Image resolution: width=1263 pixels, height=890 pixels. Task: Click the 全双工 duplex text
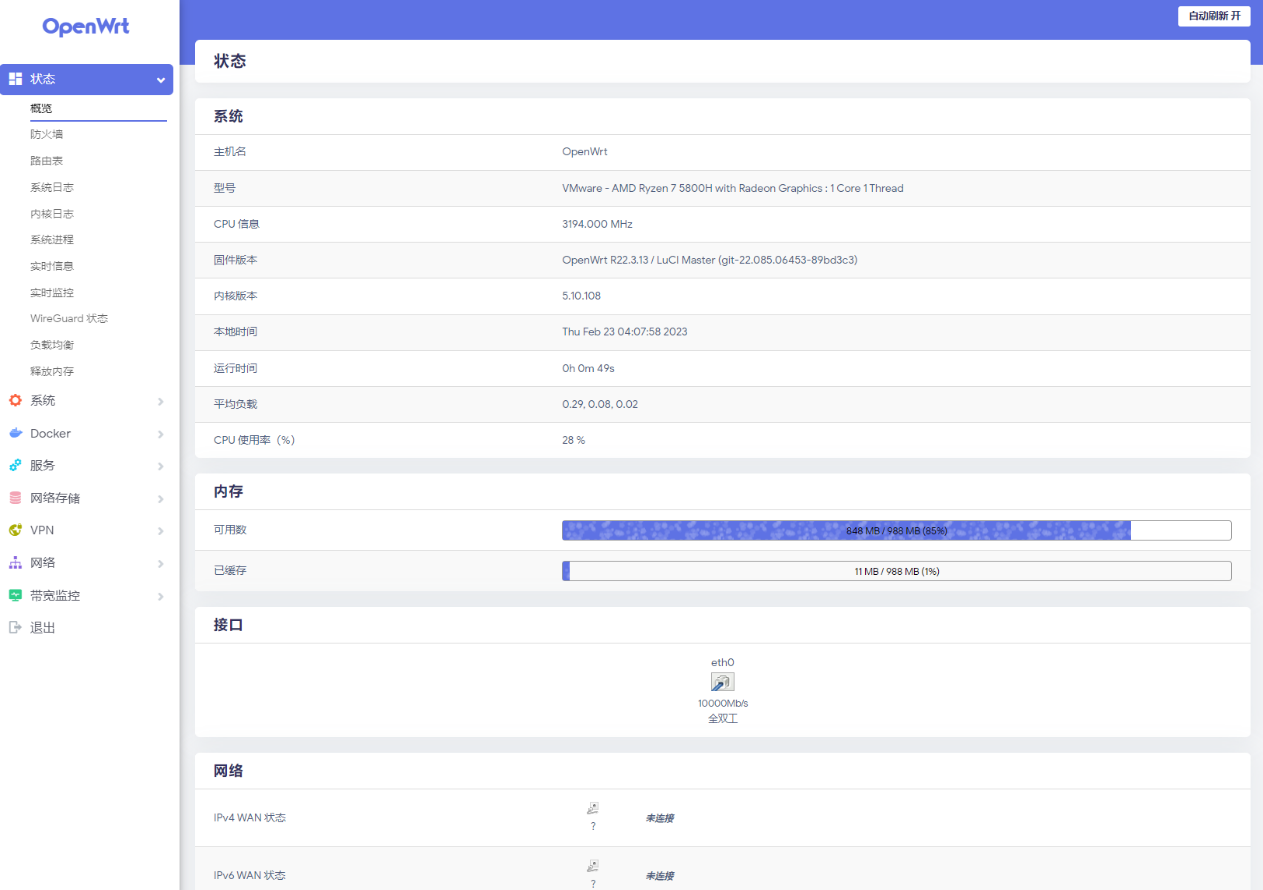point(723,719)
